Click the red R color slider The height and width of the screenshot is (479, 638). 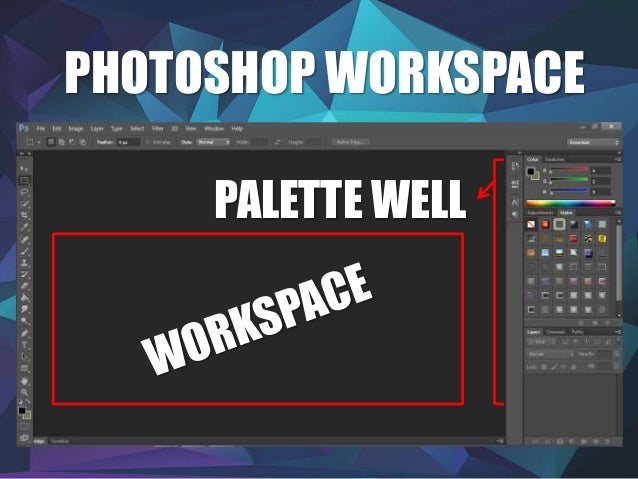569,169
